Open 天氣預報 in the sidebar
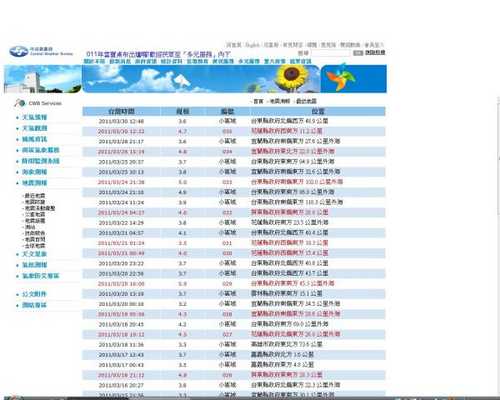Viewport: 500px width, 400px height. (34, 117)
